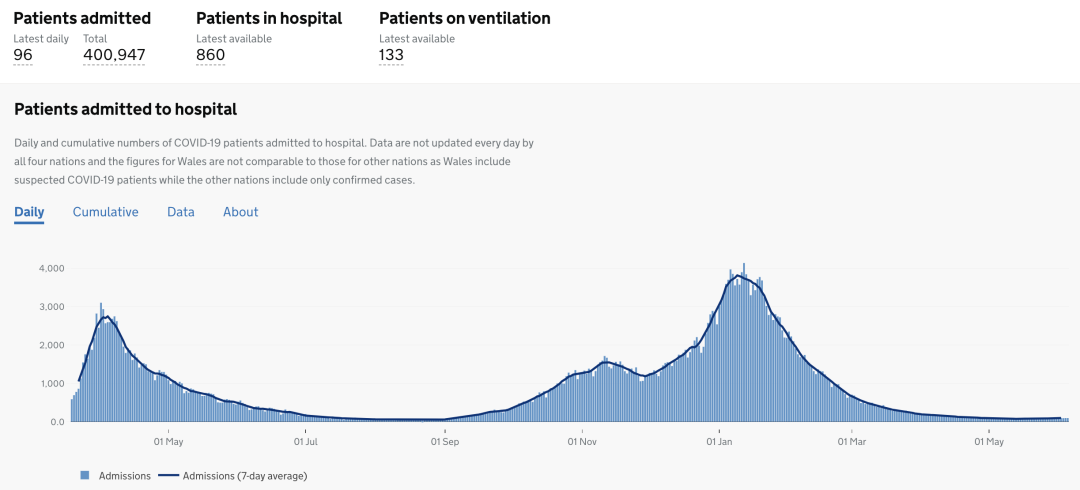This screenshot has height=490, width=1080.
Task: Click the Patients admitted to hospital title
Action: [125, 109]
